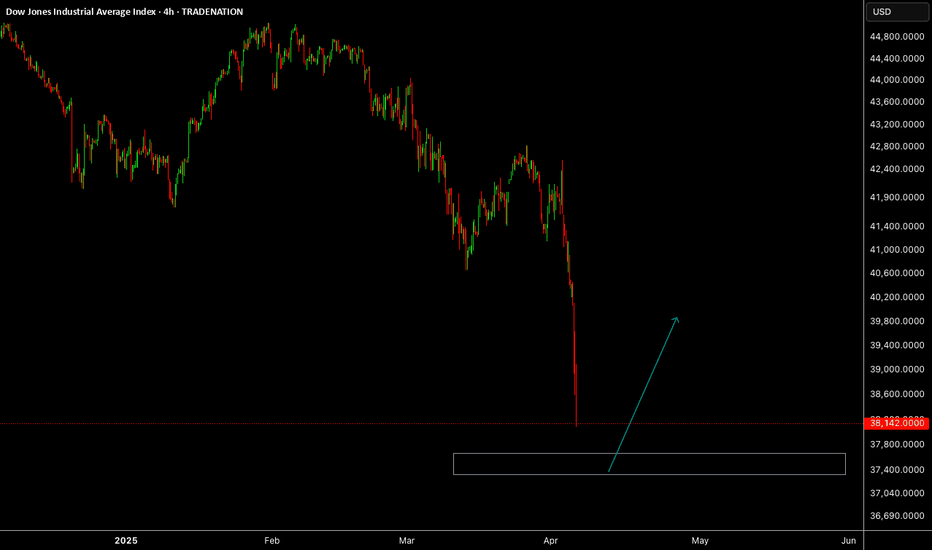Click the 40,600.0000 price axis label

point(897,273)
